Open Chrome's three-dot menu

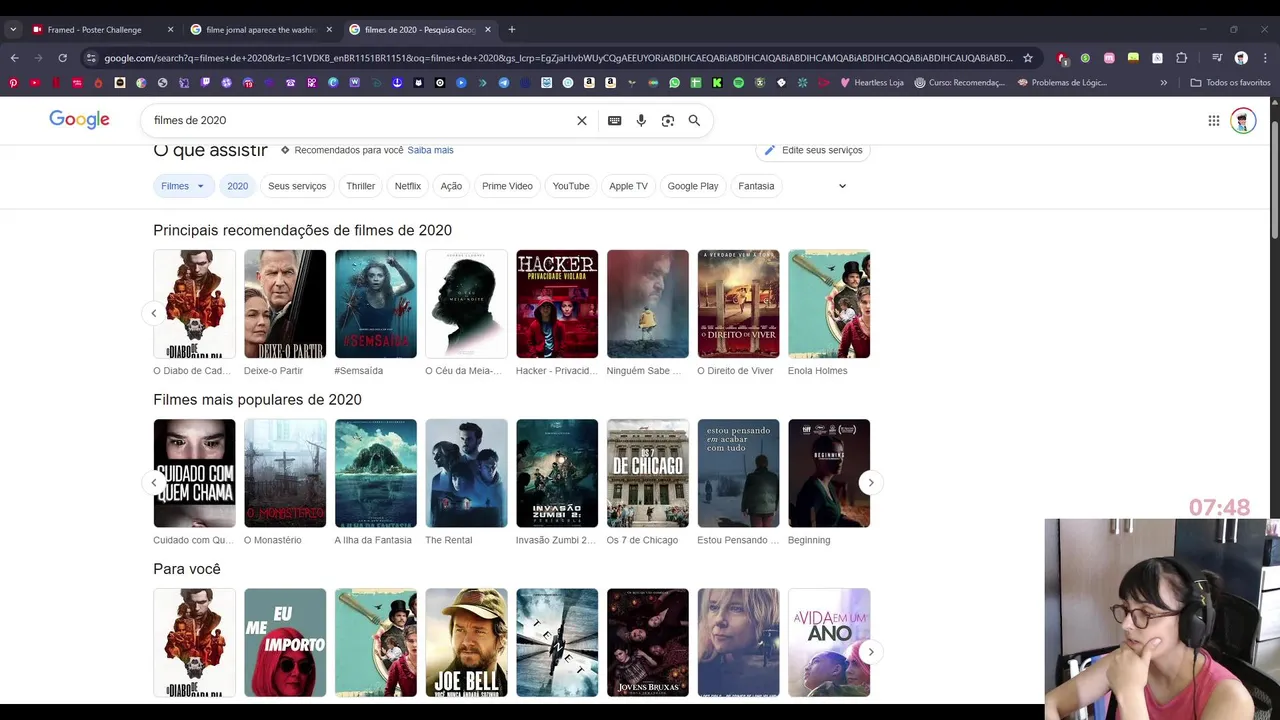[1265, 58]
